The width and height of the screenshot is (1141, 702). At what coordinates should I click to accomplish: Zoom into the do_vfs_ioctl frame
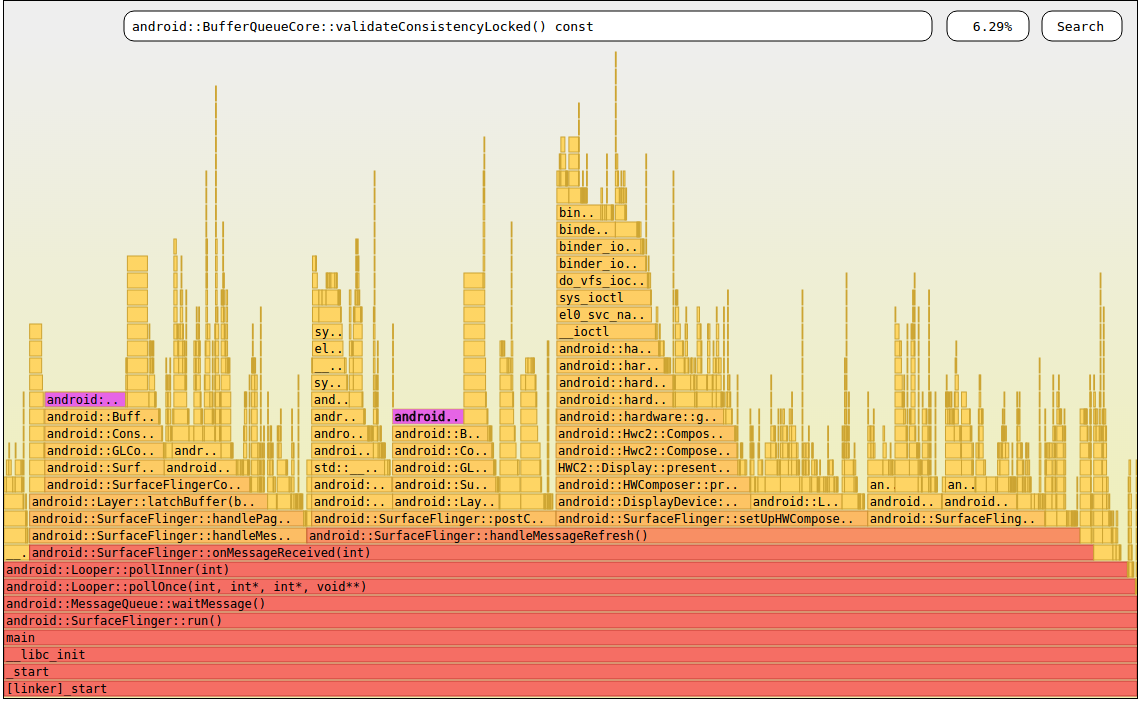point(603,280)
